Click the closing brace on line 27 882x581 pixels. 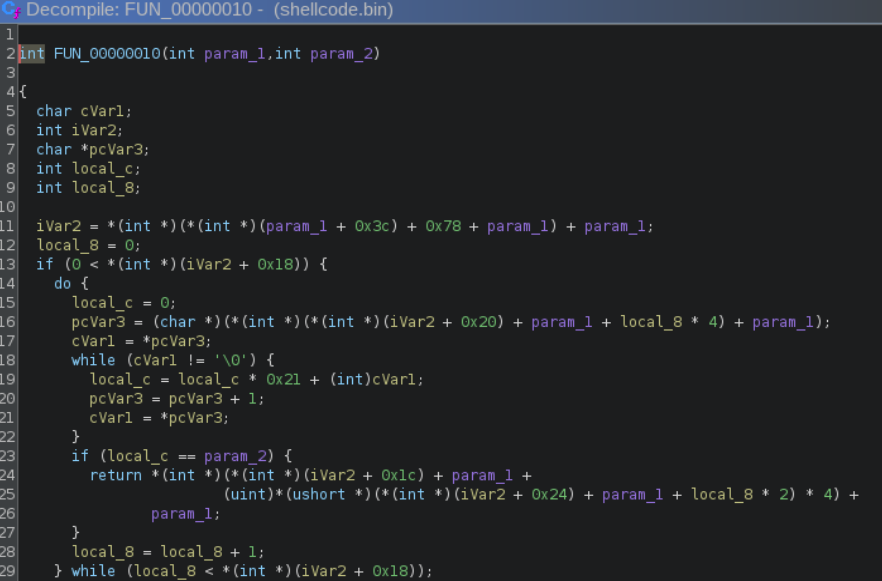click(75, 532)
